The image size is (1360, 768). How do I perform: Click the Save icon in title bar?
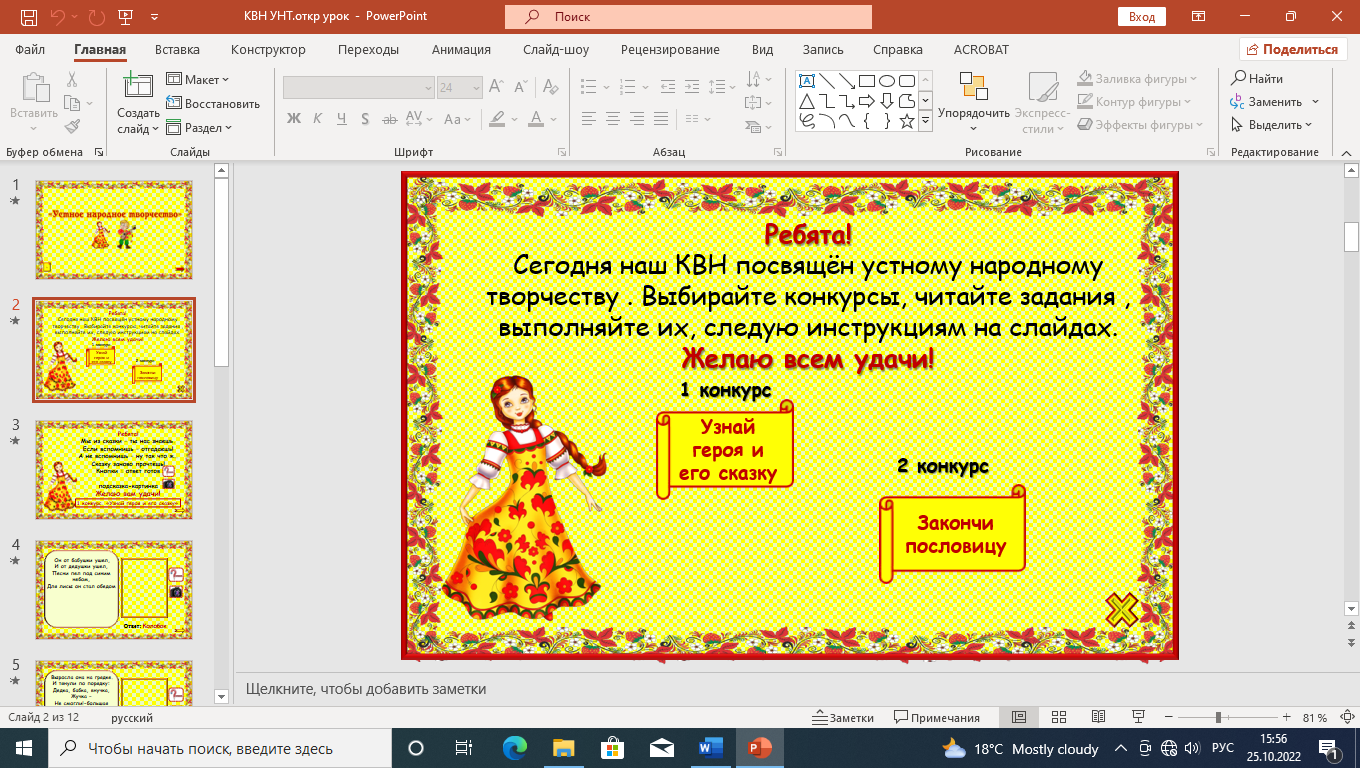[29, 17]
